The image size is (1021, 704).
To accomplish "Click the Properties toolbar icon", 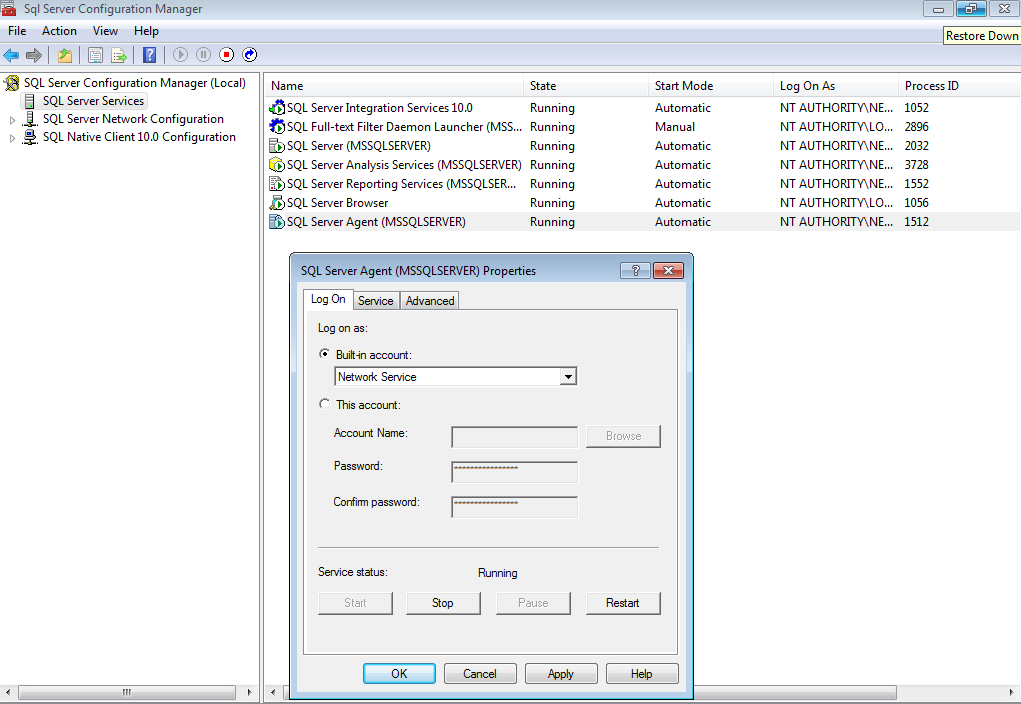I will pos(95,55).
